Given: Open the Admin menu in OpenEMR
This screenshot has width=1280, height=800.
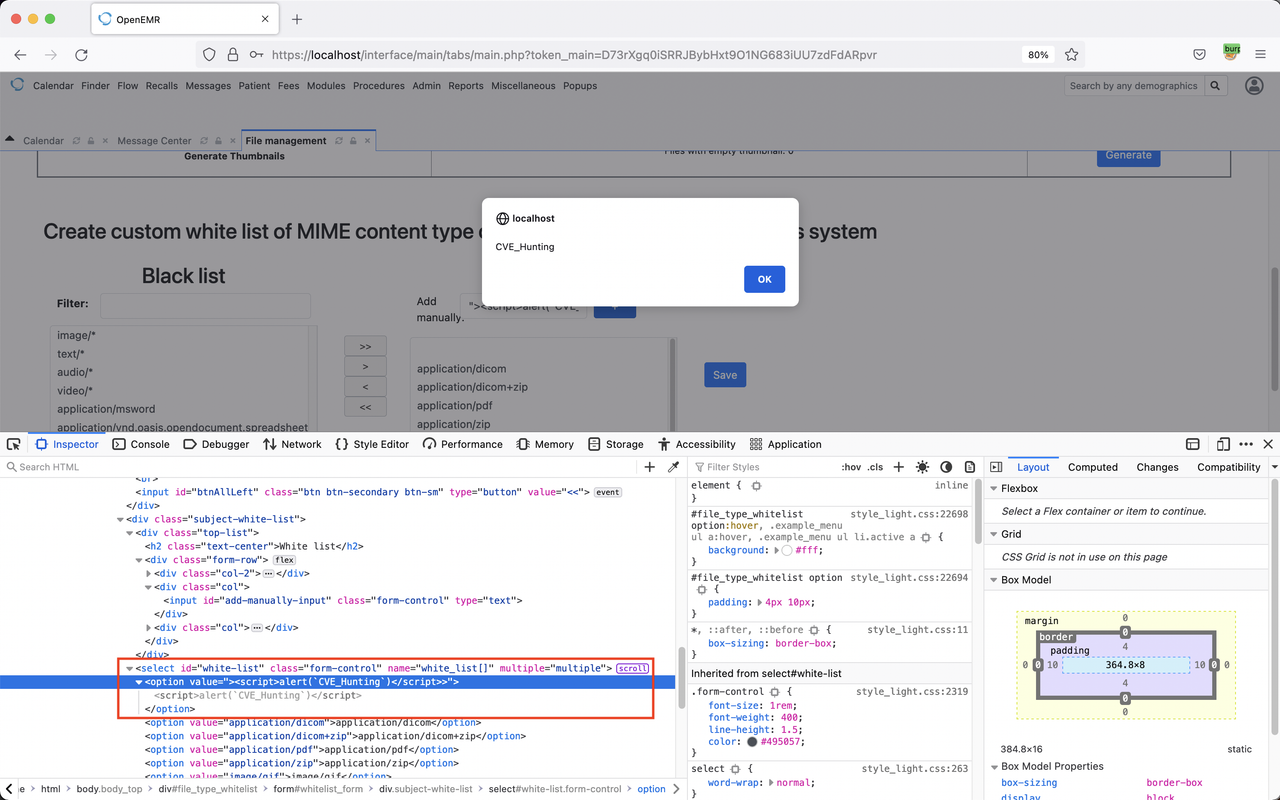Looking at the screenshot, I should coord(426,86).
